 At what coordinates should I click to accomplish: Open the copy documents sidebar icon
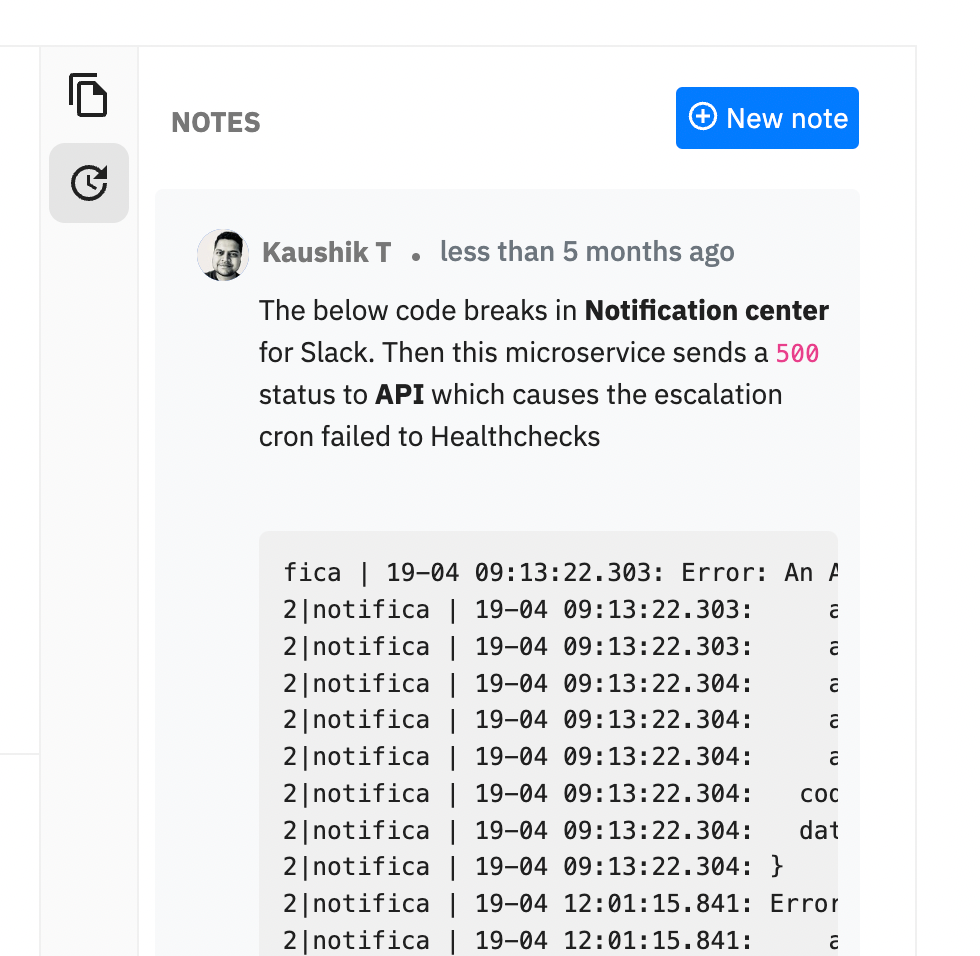(88, 95)
